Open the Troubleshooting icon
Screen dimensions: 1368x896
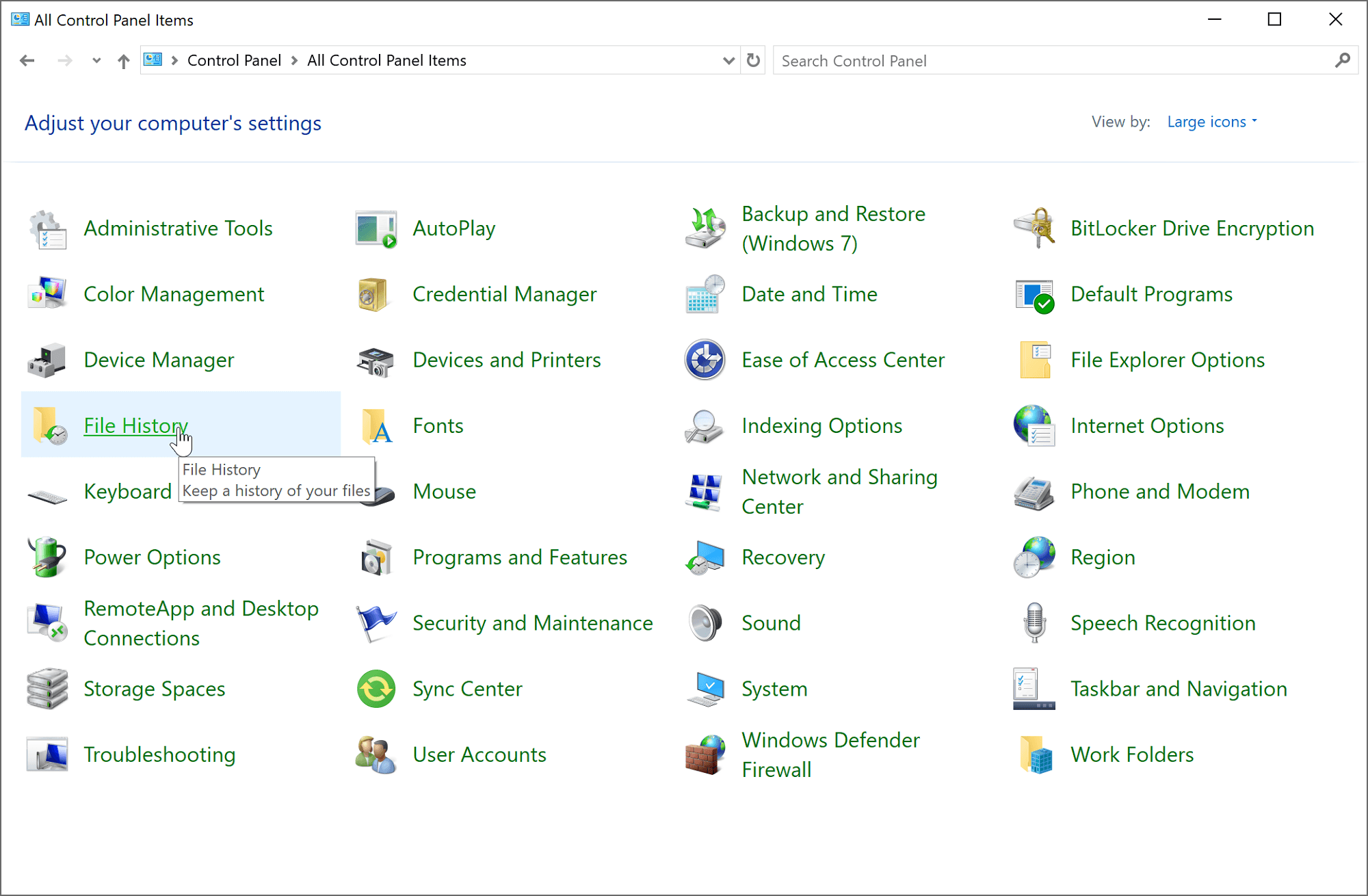point(47,754)
